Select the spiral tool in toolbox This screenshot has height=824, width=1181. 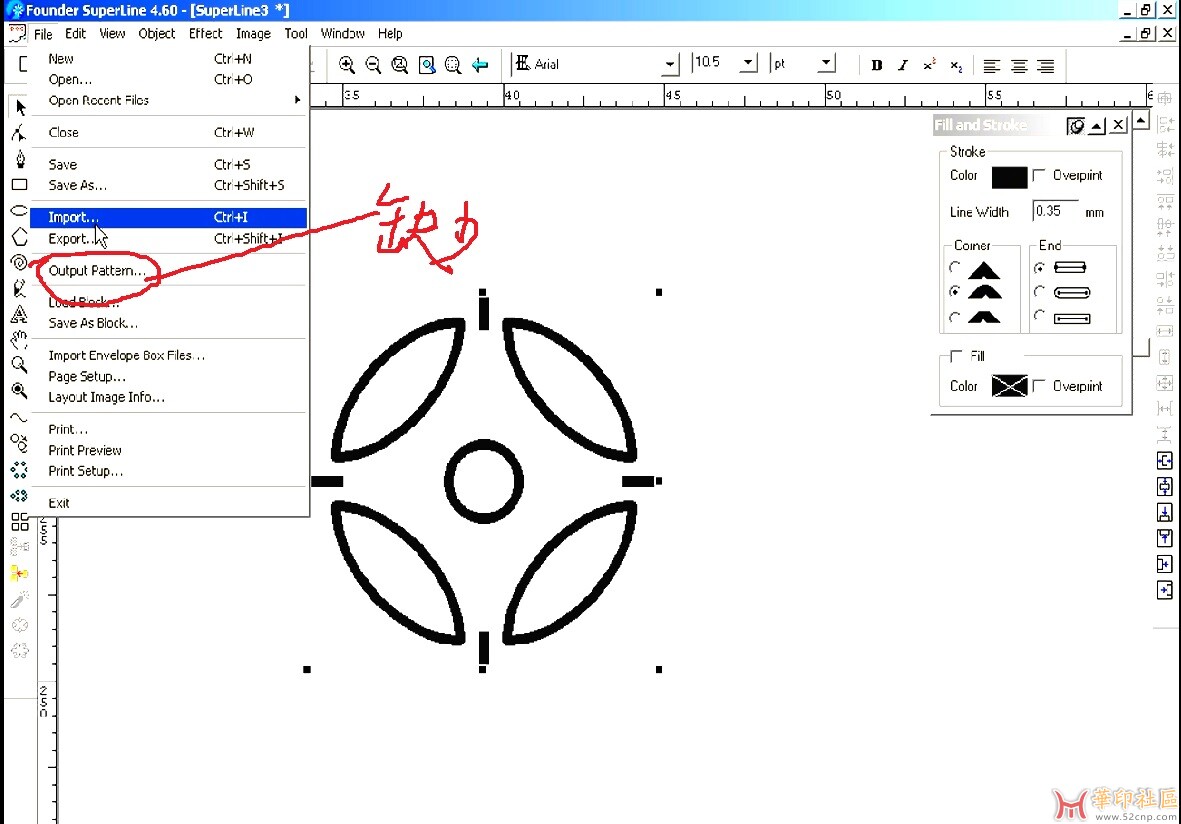[x=19, y=263]
